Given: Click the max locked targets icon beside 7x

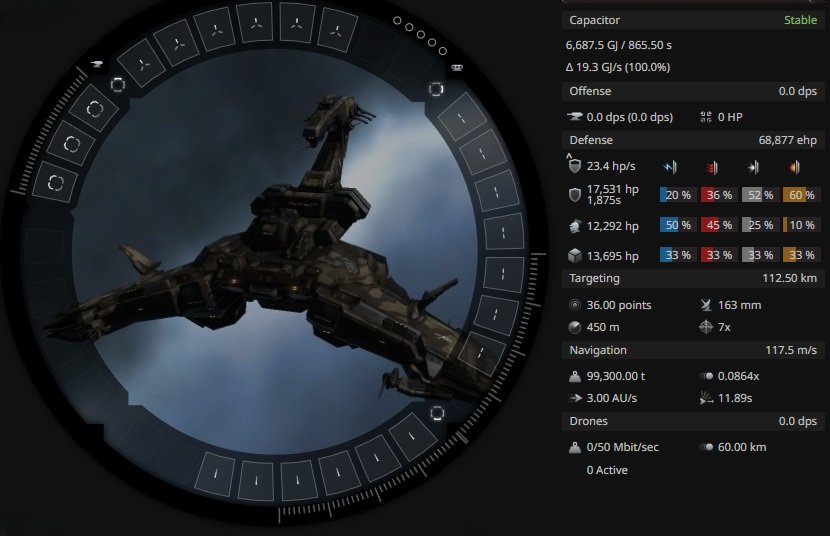Looking at the screenshot, I should click(706, 328).
